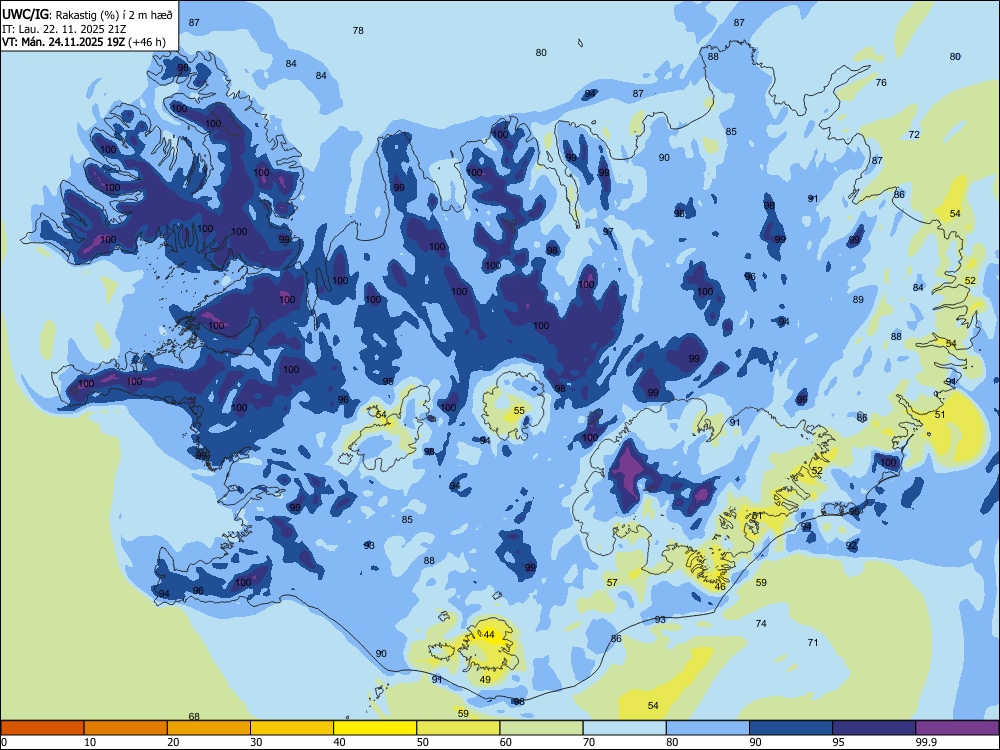Click the '30' tick label on the legend
The height and width of the screenshot is (750, 1000).
pyautogui.click(x=256, y=742)
